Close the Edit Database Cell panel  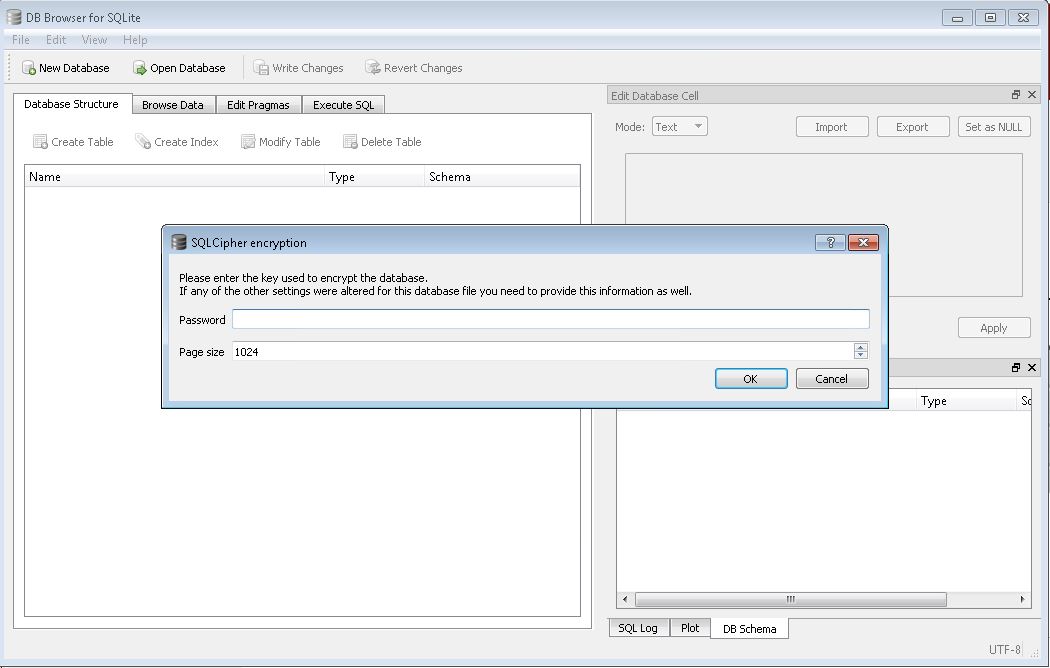click(1032, 95)
